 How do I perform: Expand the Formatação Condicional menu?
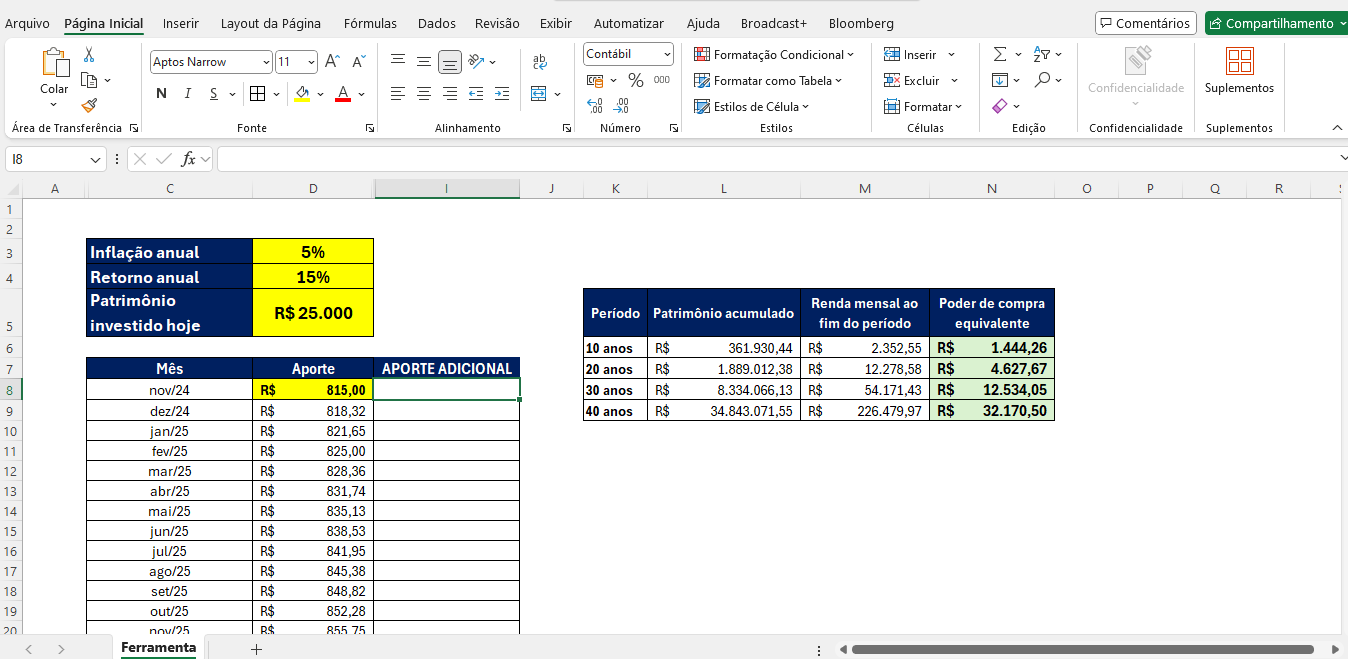pyautogui.click(x=775, y=54)
